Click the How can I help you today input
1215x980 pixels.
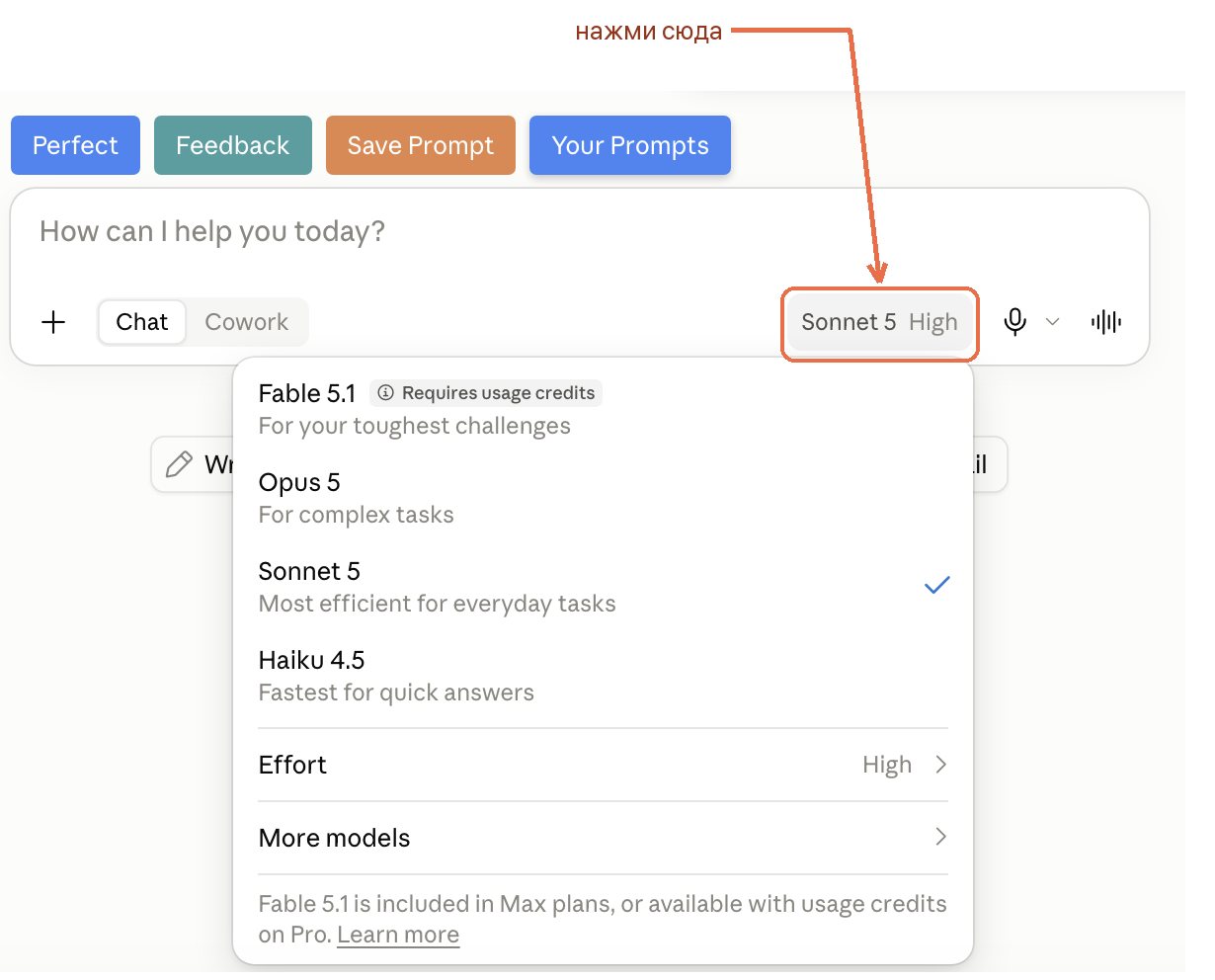(x=579, y=232)
